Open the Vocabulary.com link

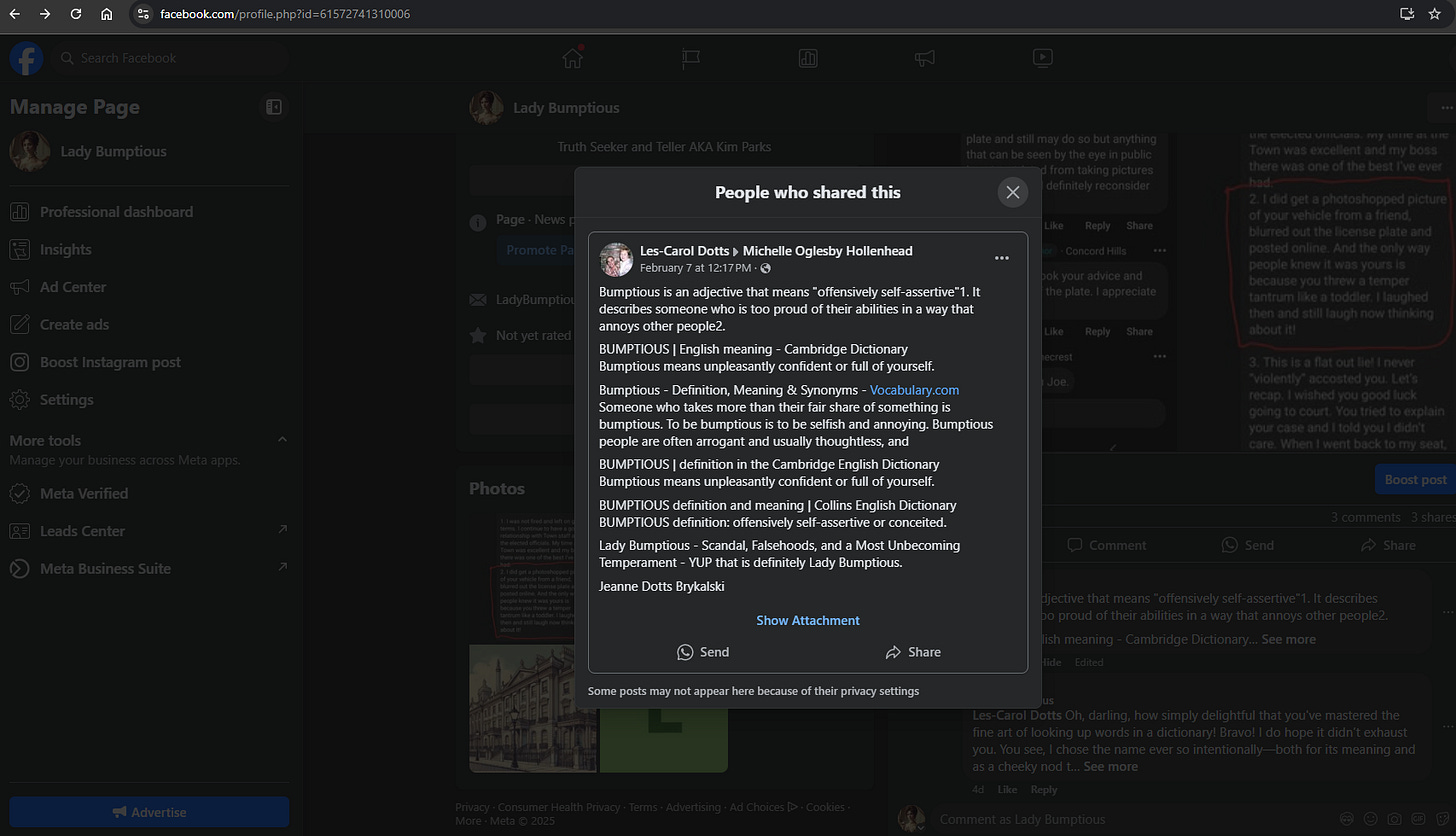tap(914, 390)
